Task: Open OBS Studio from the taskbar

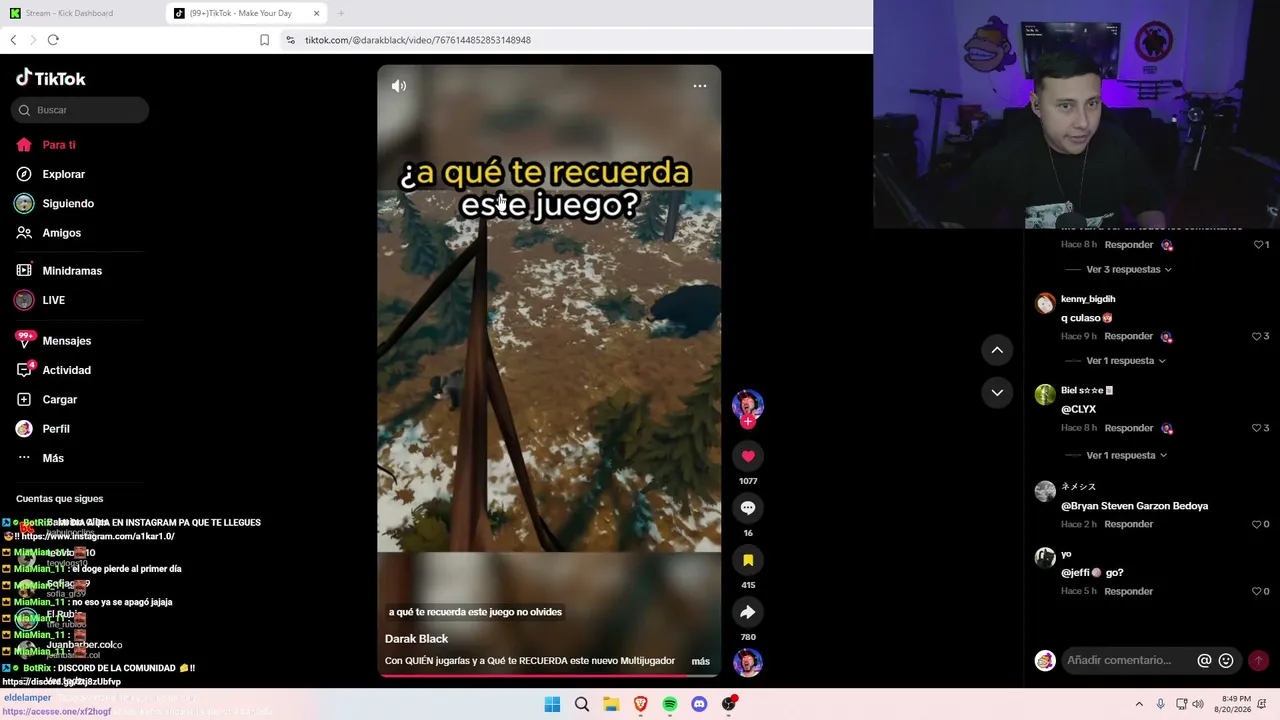Action: tap(729, 704)
